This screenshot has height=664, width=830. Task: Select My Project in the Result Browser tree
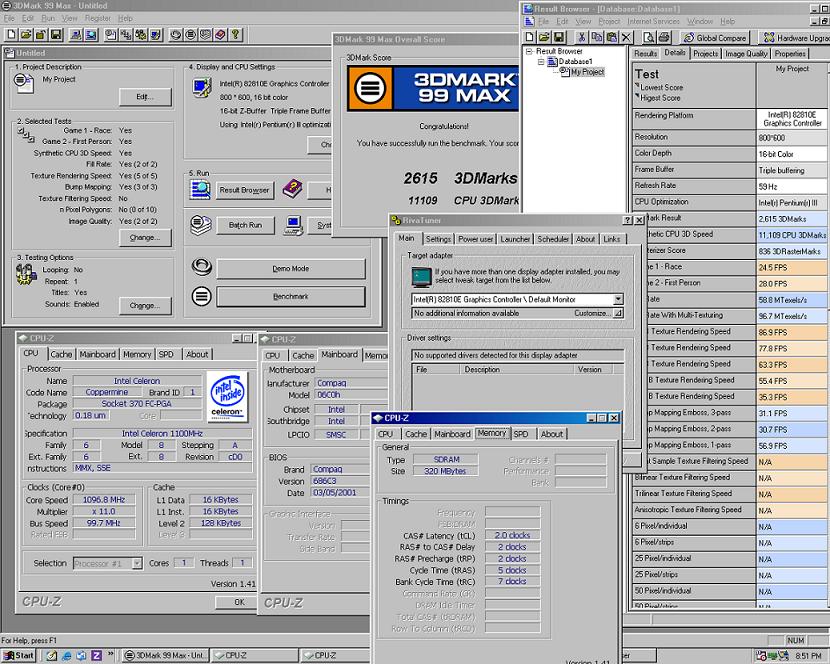point(588,72)
